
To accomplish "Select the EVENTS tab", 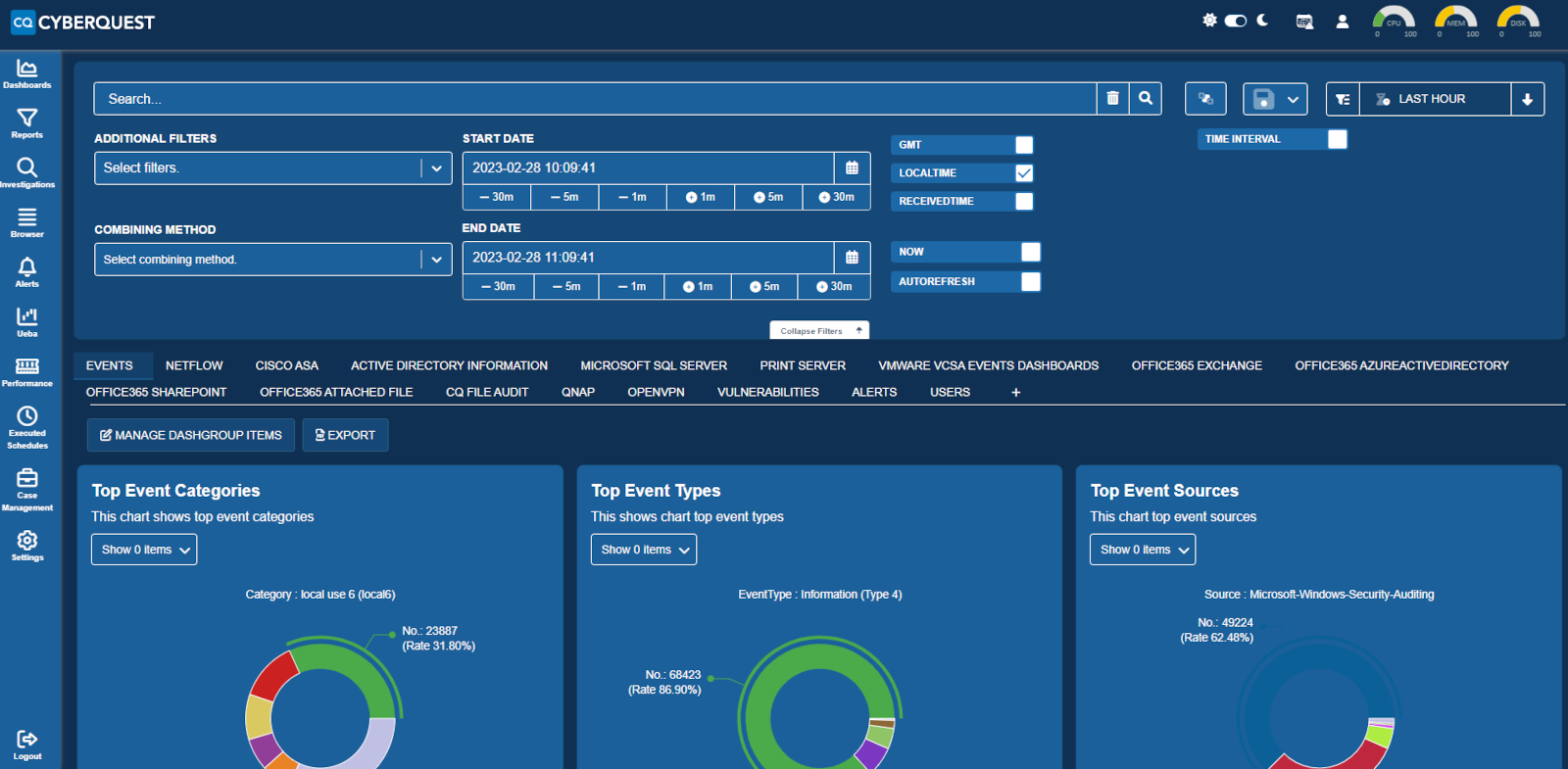I will (x=110, y=365).
